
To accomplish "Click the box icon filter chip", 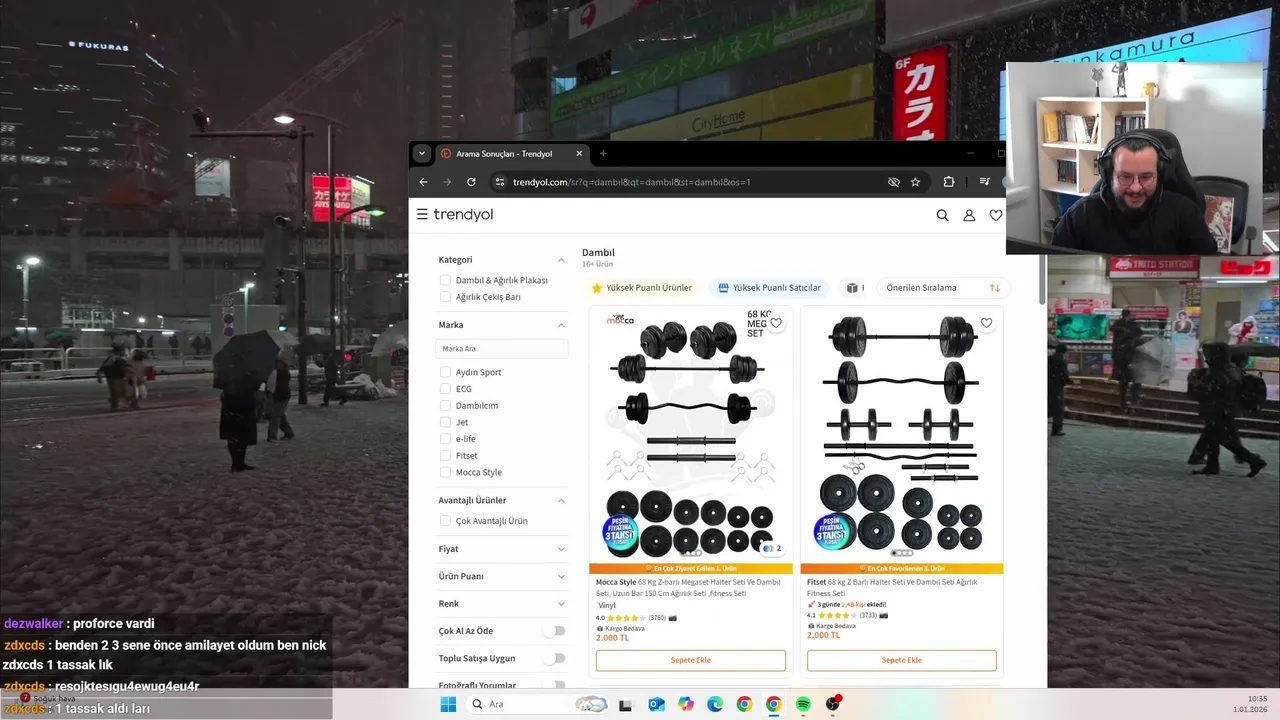I will coord(852,288).
